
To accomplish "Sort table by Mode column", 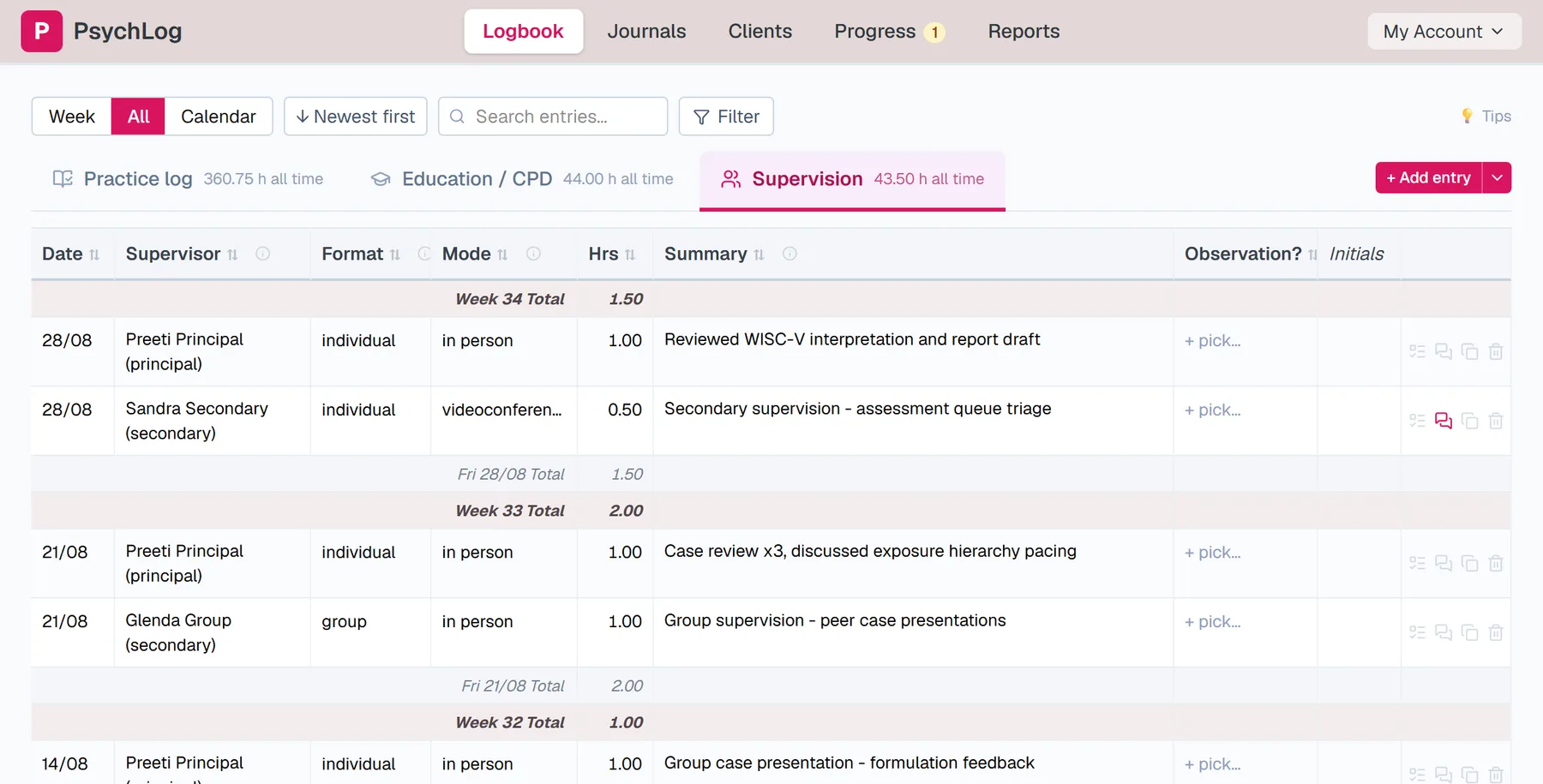I will (502, 254).
